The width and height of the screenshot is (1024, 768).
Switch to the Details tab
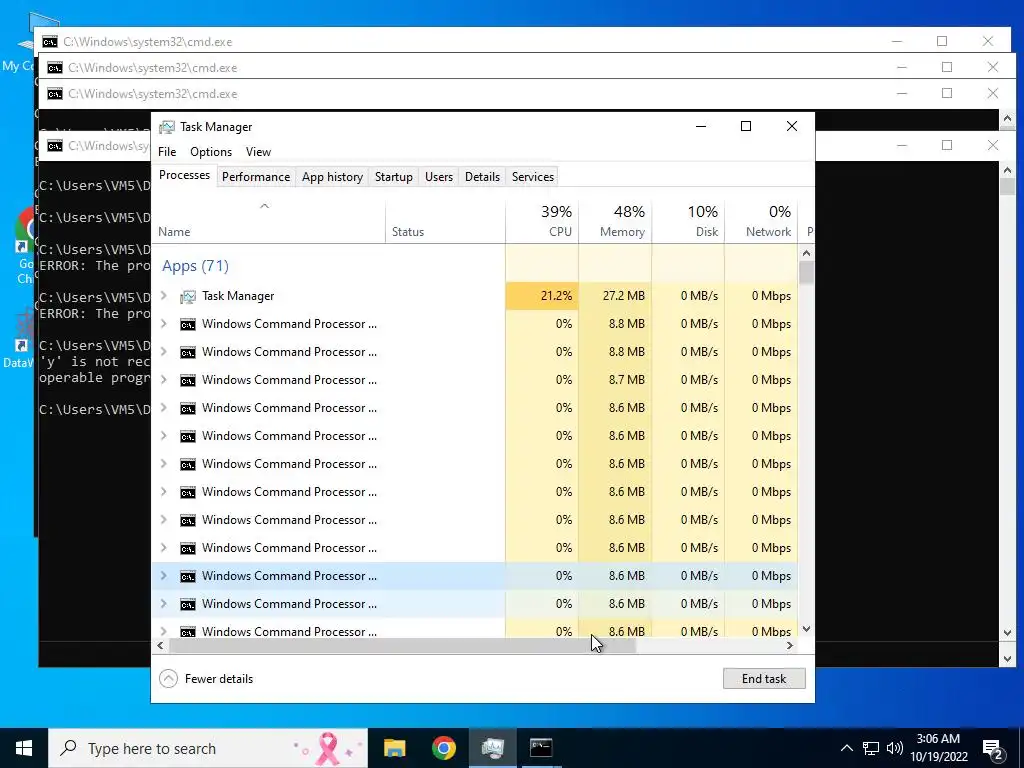[482, 177]
